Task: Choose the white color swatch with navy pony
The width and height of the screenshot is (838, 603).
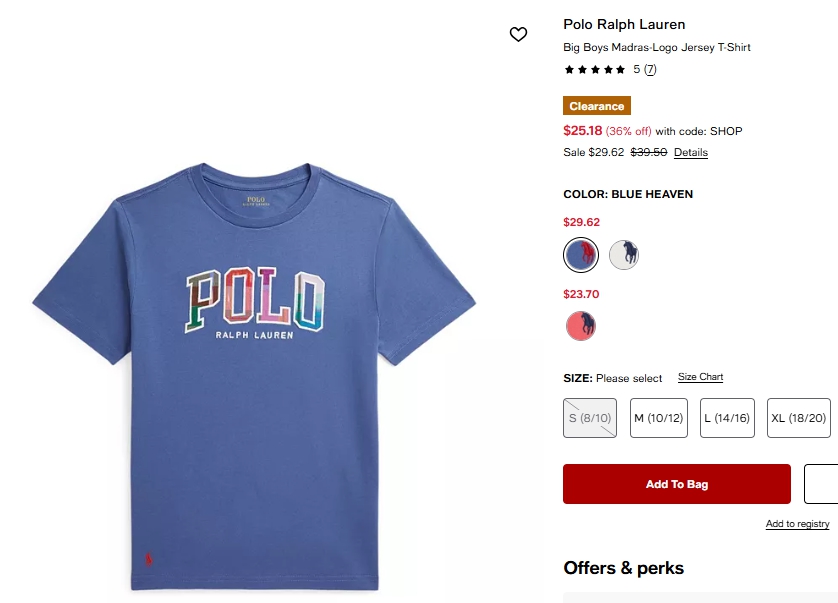Action: [x=624, y=254]
